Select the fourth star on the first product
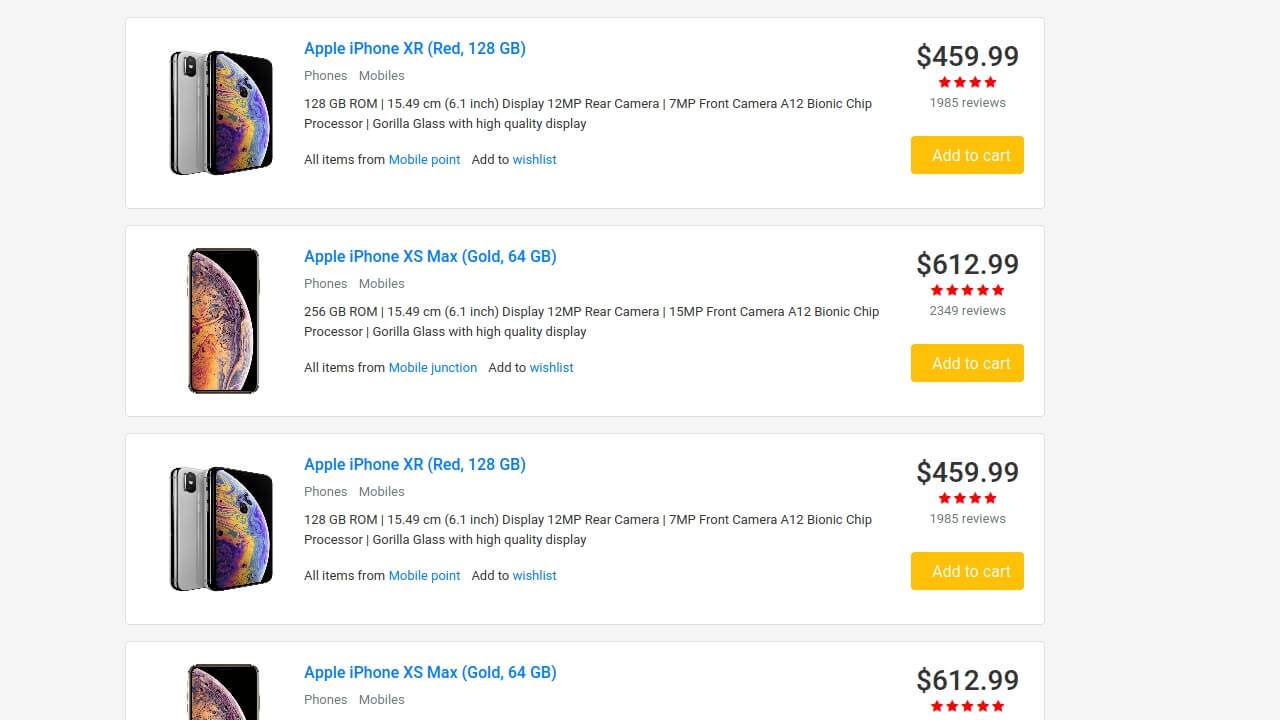 991,82
